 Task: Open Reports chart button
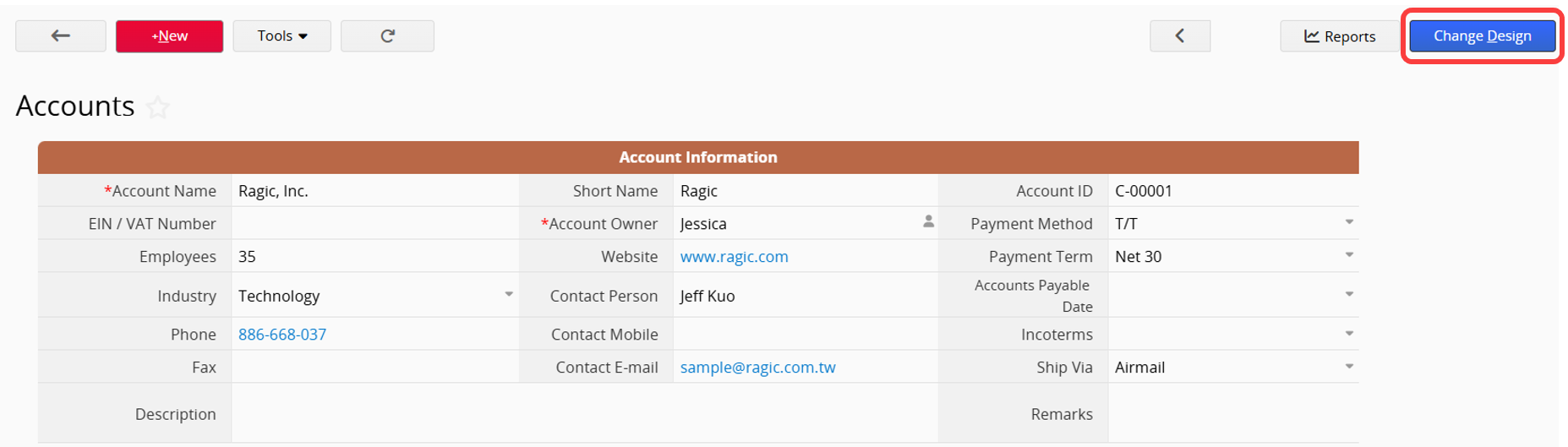pos(1340,36)
